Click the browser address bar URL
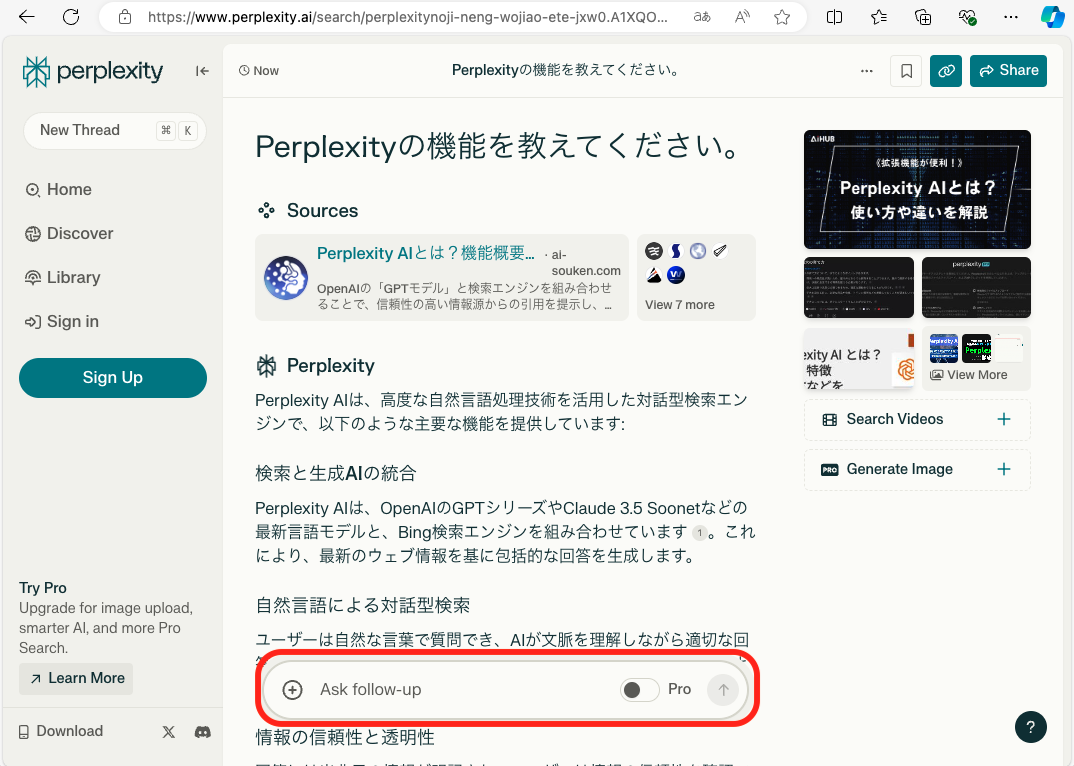 click(408, 17)
